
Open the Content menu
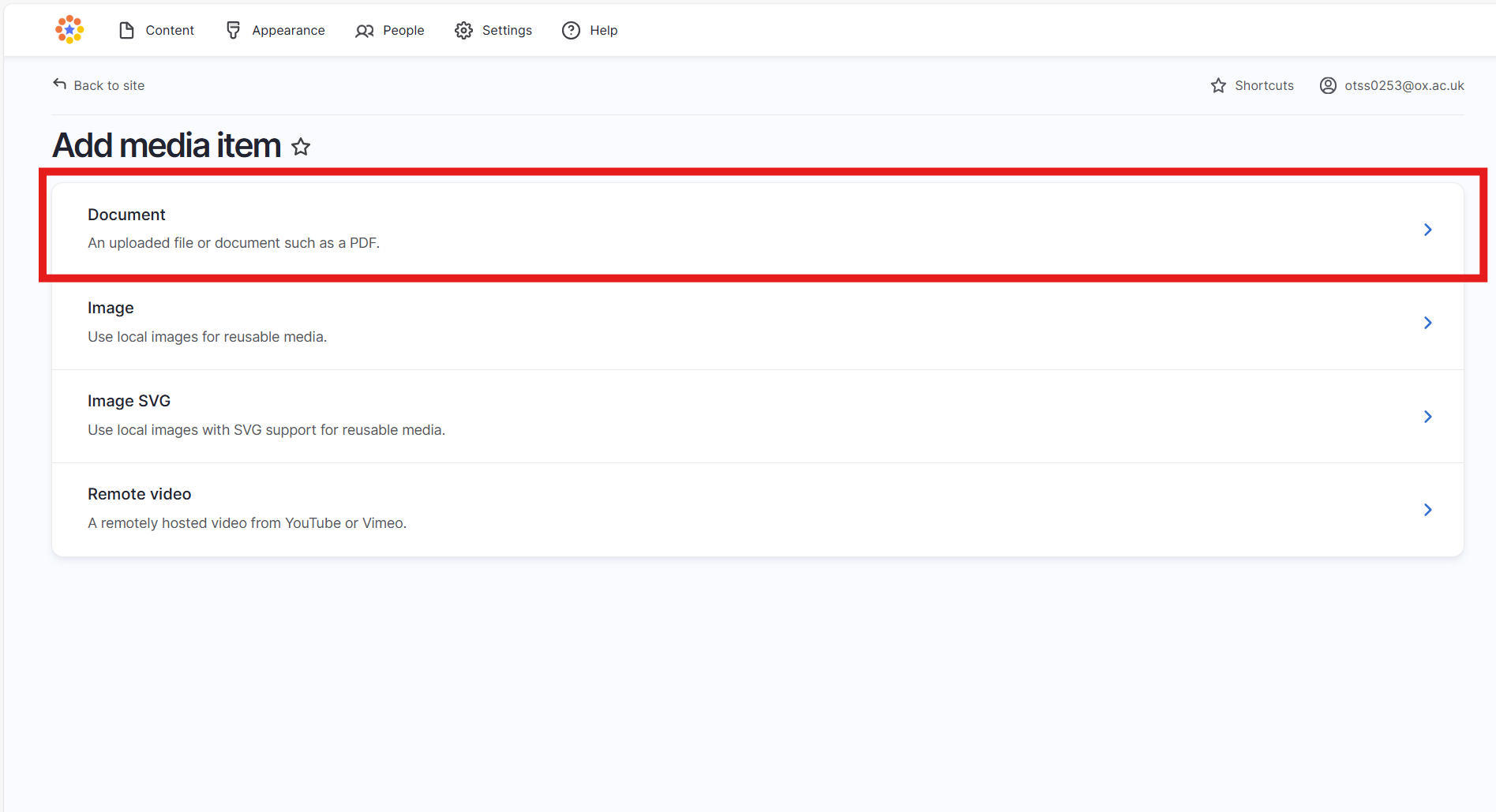point(170,30)
